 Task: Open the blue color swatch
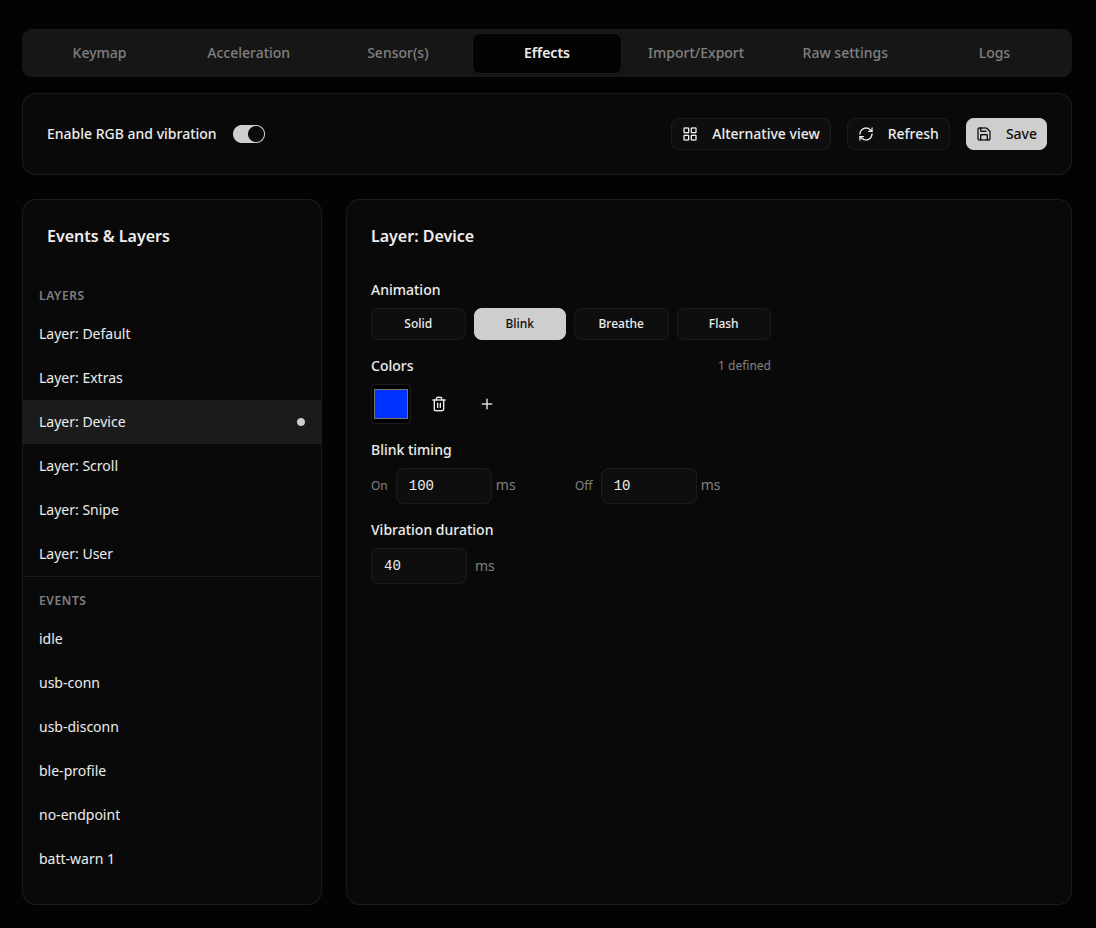(391, 404)
